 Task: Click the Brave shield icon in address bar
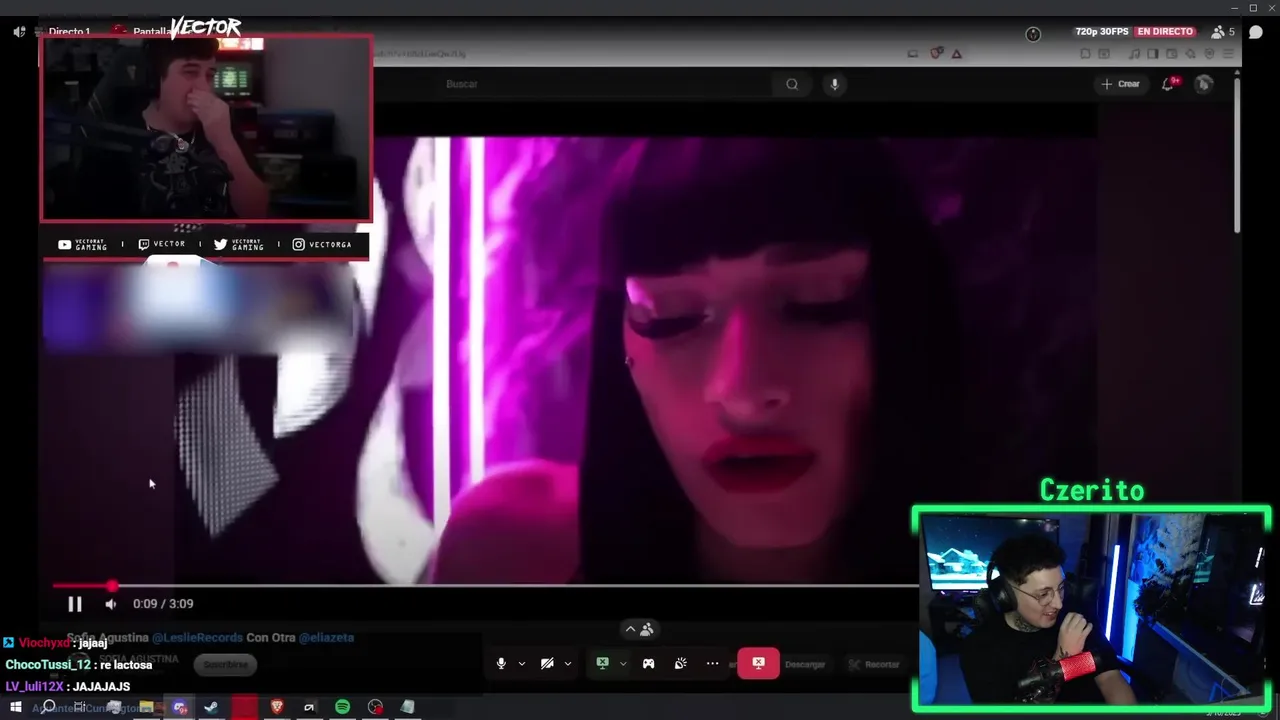coord(936,53)
